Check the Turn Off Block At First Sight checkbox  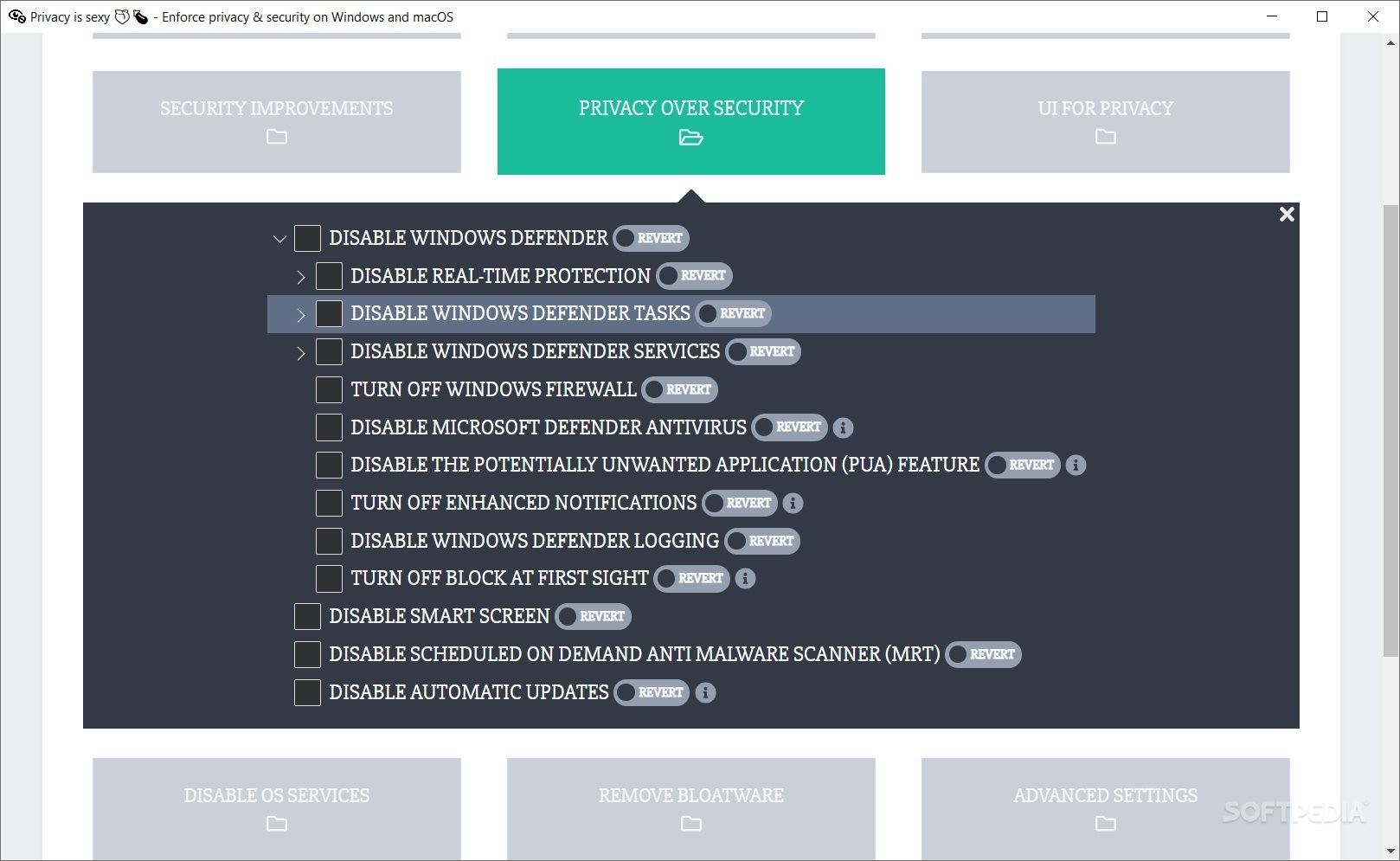coord(329,578)
